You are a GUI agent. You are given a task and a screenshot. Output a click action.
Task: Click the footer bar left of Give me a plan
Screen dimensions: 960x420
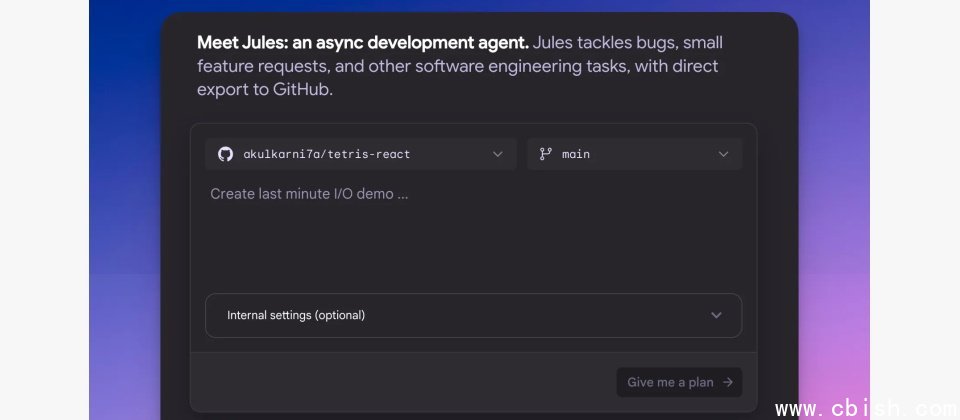point(400,382)
